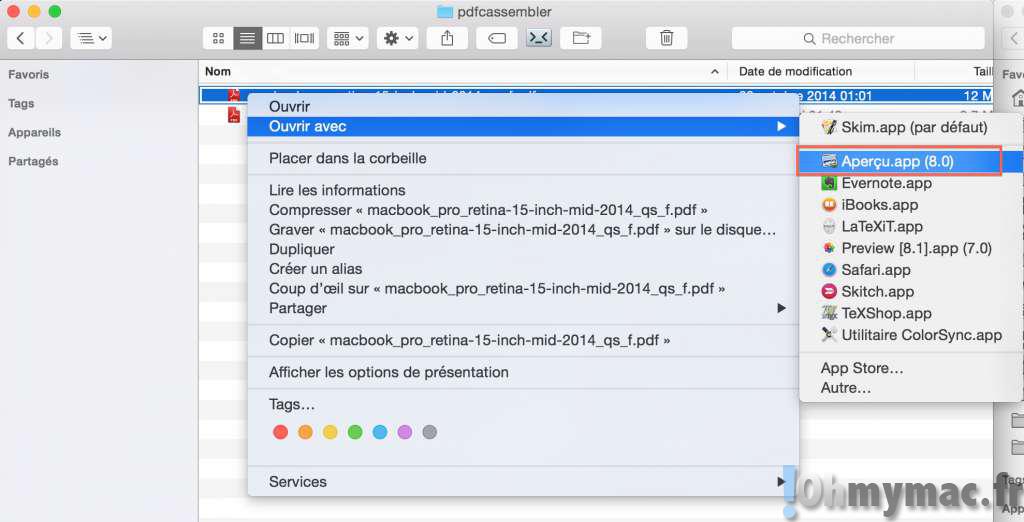
Task: Select Tags heading in the sidebar
Action: (x=21, y=103)
